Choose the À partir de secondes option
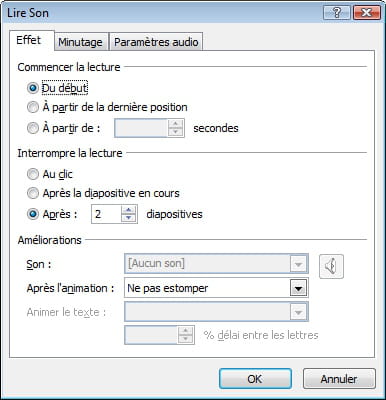 [x=33, y=128]
